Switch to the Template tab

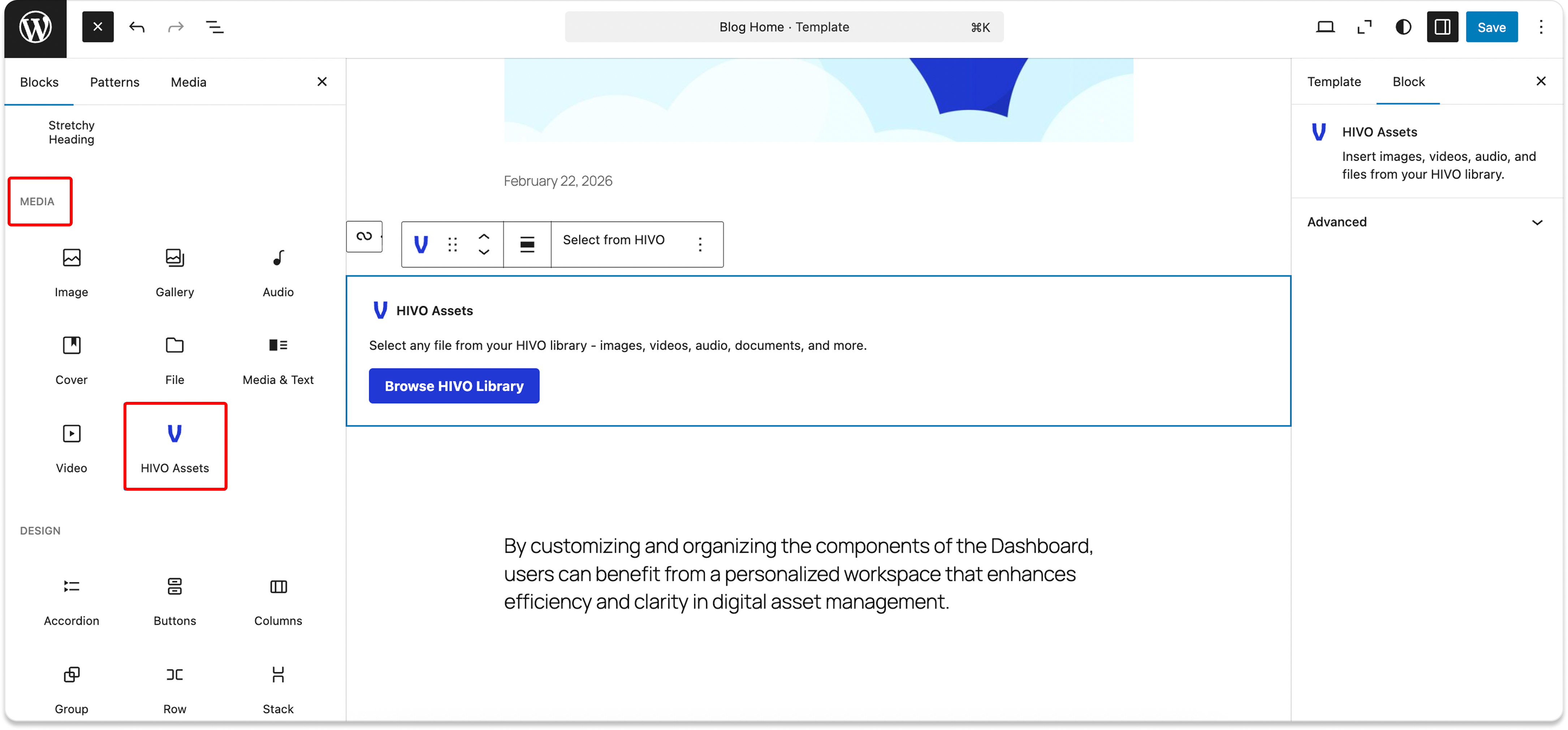click(x=1334, y=82)
